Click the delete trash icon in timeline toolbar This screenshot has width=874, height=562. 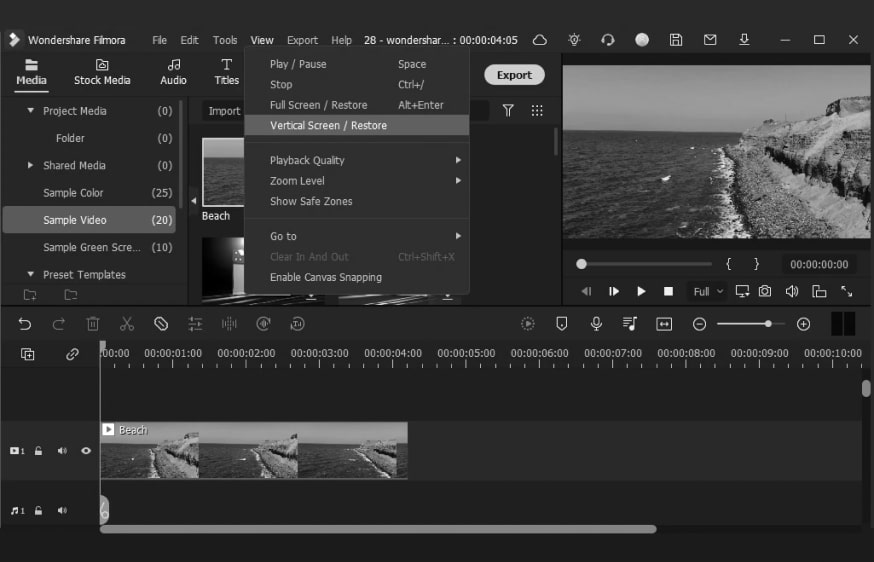(x=93, y=324)
